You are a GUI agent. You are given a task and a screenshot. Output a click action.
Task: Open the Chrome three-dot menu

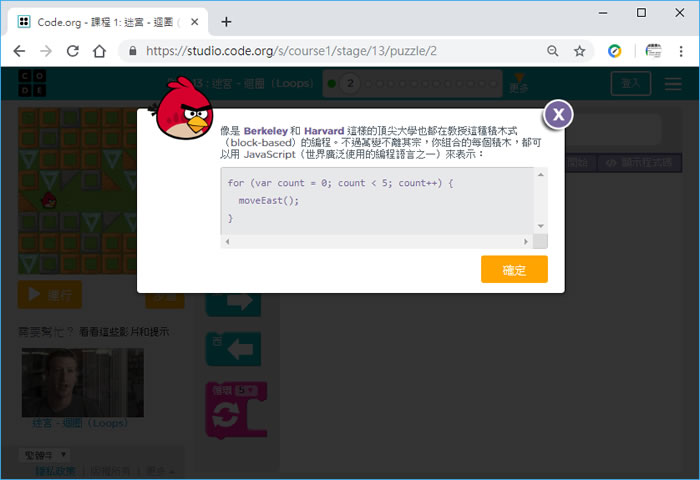tap(681, 51)
